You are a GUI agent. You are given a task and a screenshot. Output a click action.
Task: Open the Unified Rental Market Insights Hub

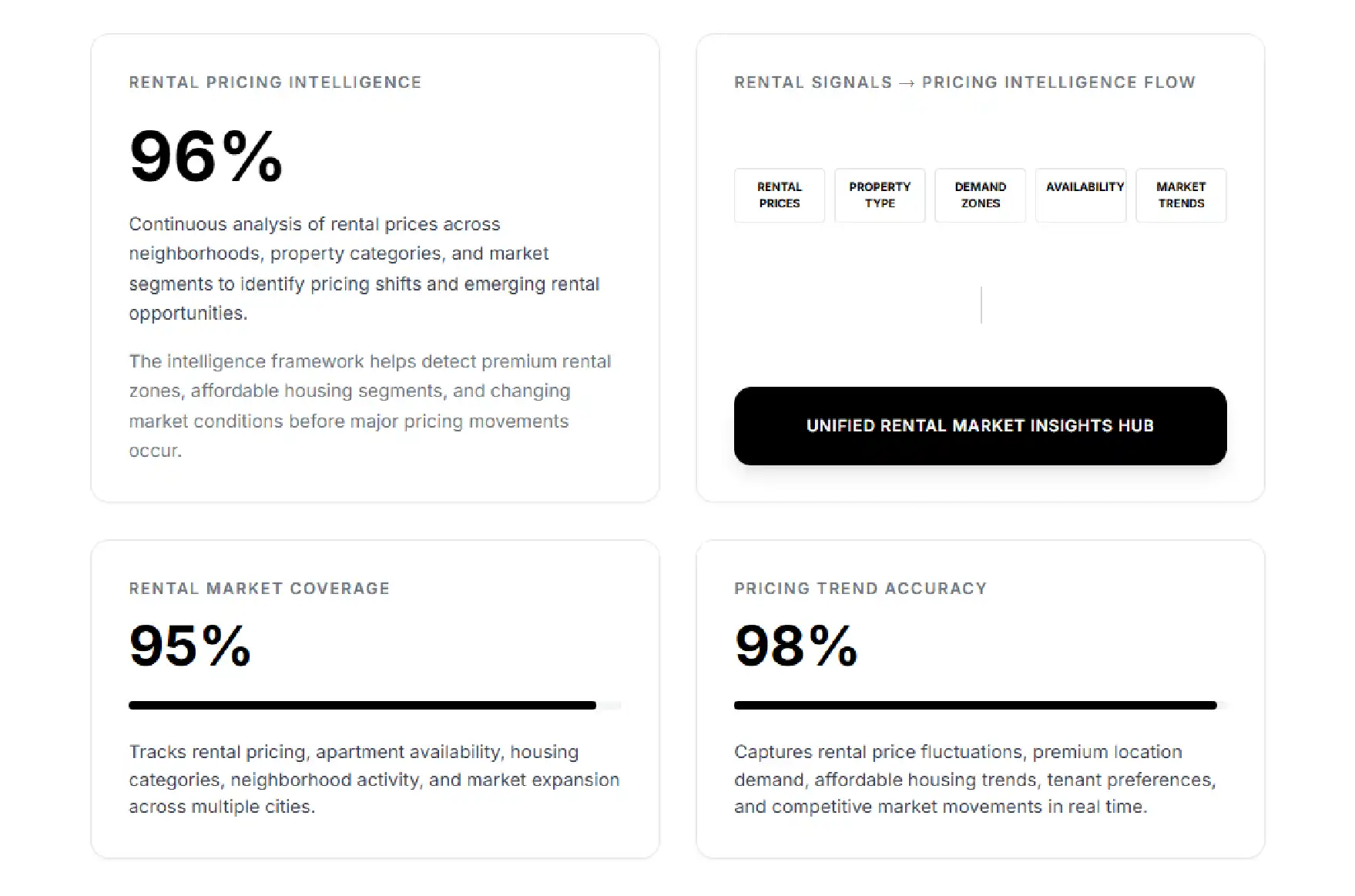coord(980,425)
